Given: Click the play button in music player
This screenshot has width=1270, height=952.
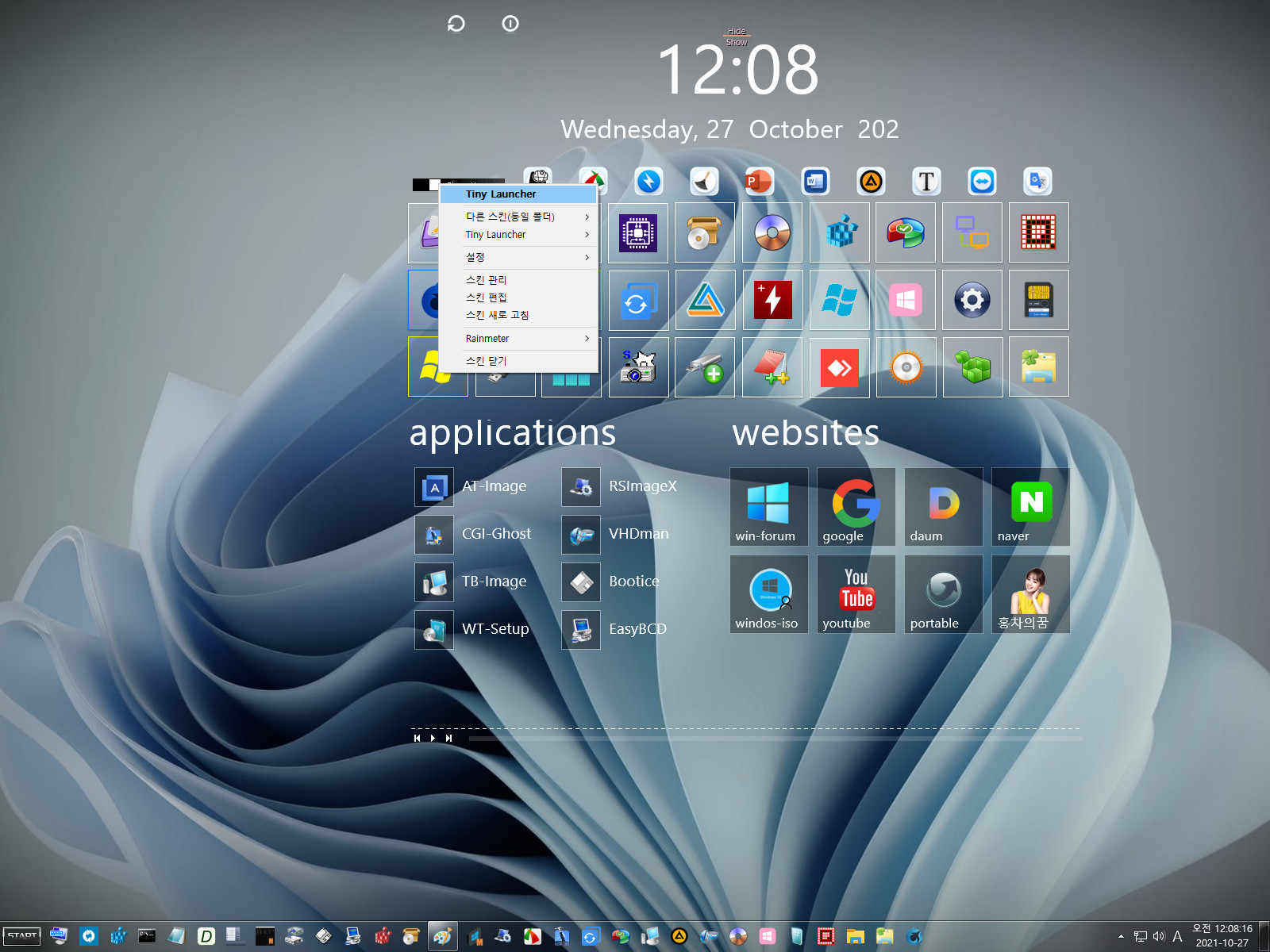Looking at the screenshot, I should click(x=433, y=738).
